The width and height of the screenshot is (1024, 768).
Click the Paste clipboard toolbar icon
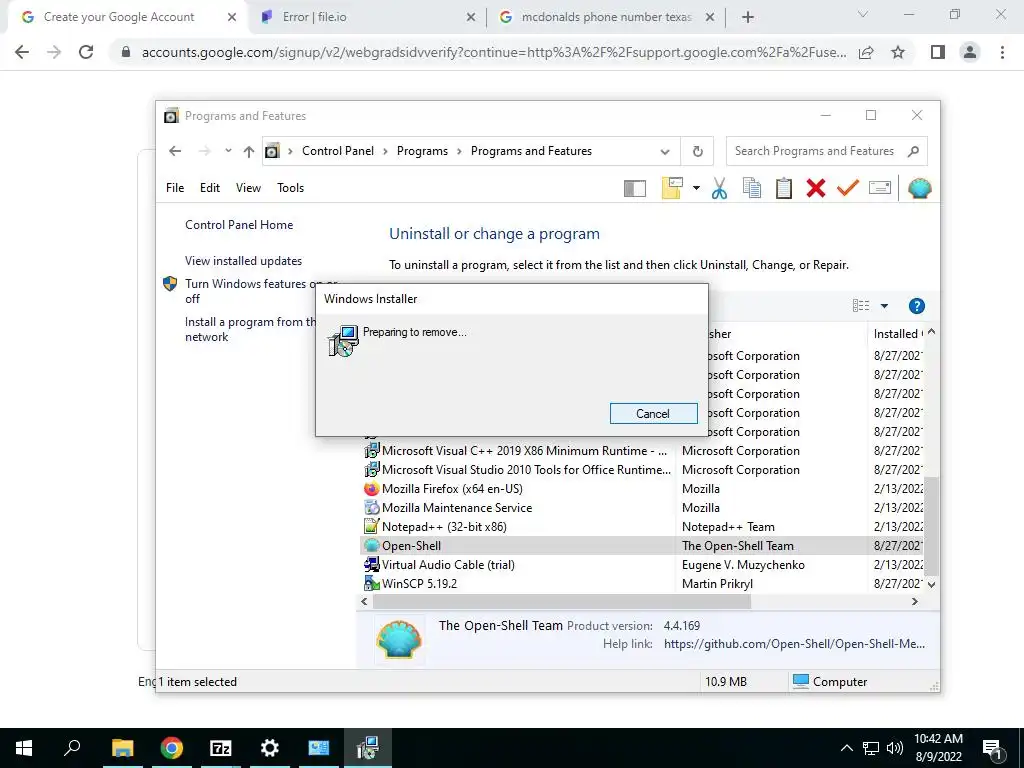click(x=784, y=188)
